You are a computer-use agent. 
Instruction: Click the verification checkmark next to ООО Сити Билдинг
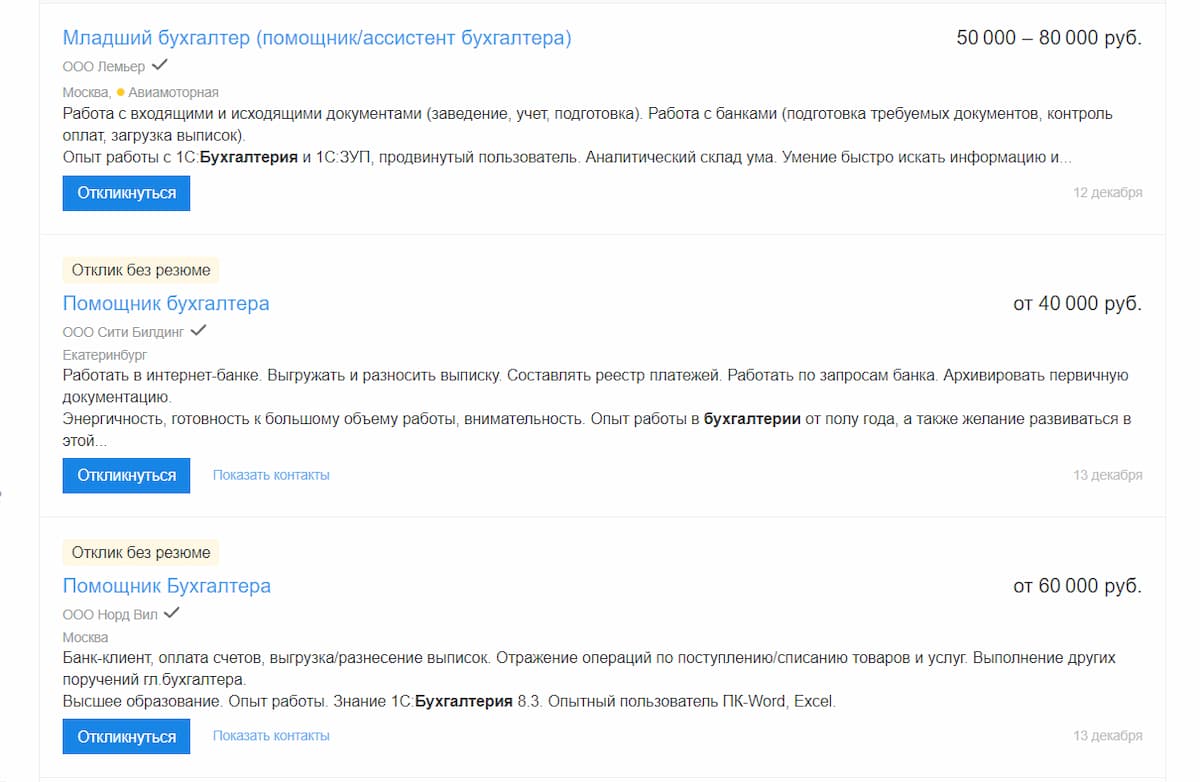click(x=197, y=329)
